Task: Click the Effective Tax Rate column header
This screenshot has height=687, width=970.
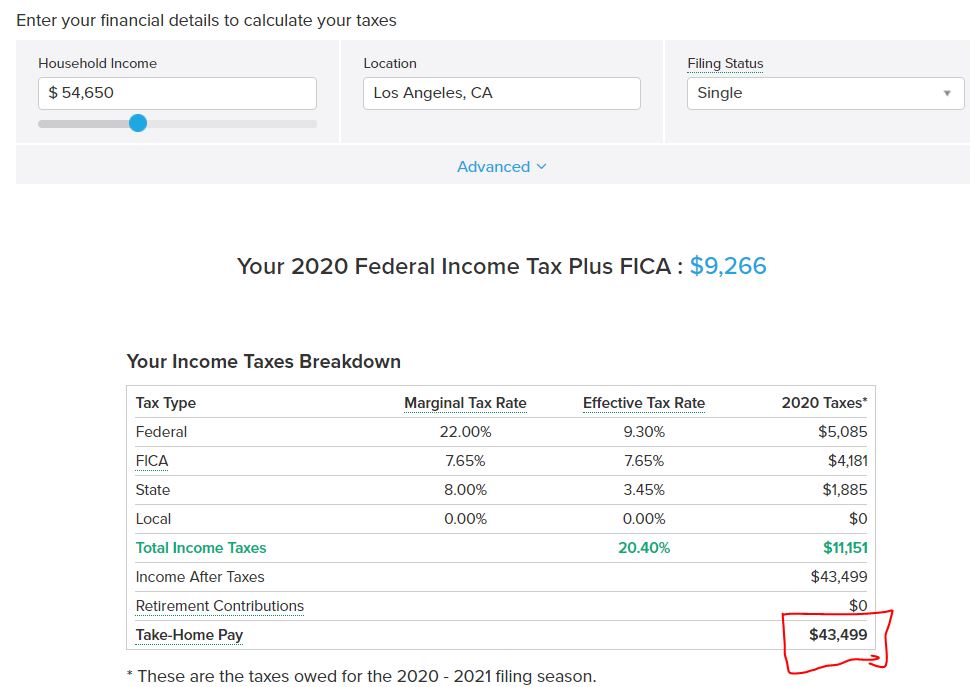Action: tap(644, 403)
